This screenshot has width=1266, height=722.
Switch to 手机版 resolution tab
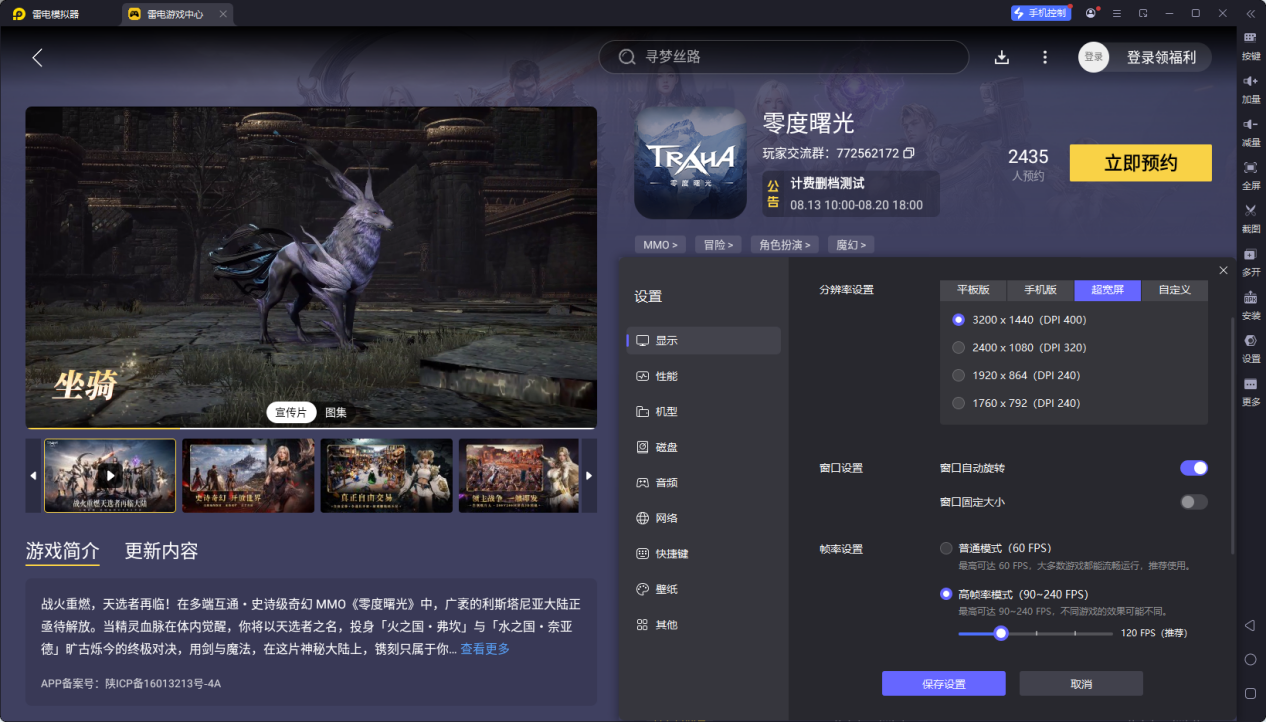pyautogui.click(x=1040, y=290)
